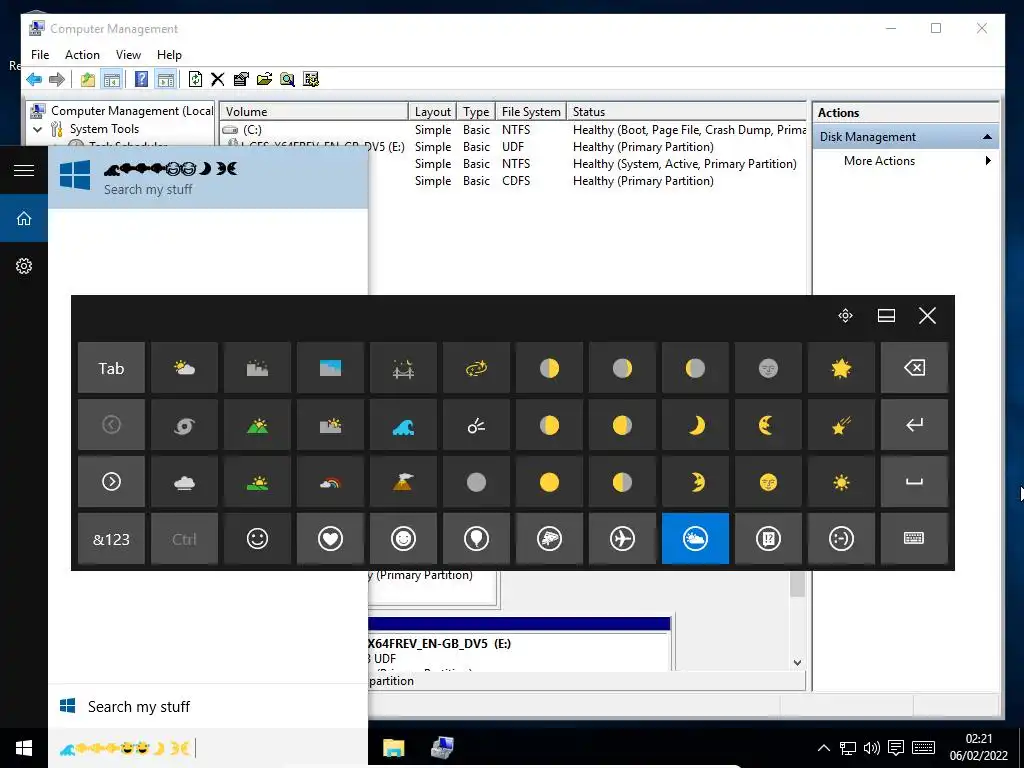Image resolution: width=1024 pixels, height=768 pixels.
Task: Insert the gray new moon with face emoji
Action: pyautogui.click(x=768, y=368)
